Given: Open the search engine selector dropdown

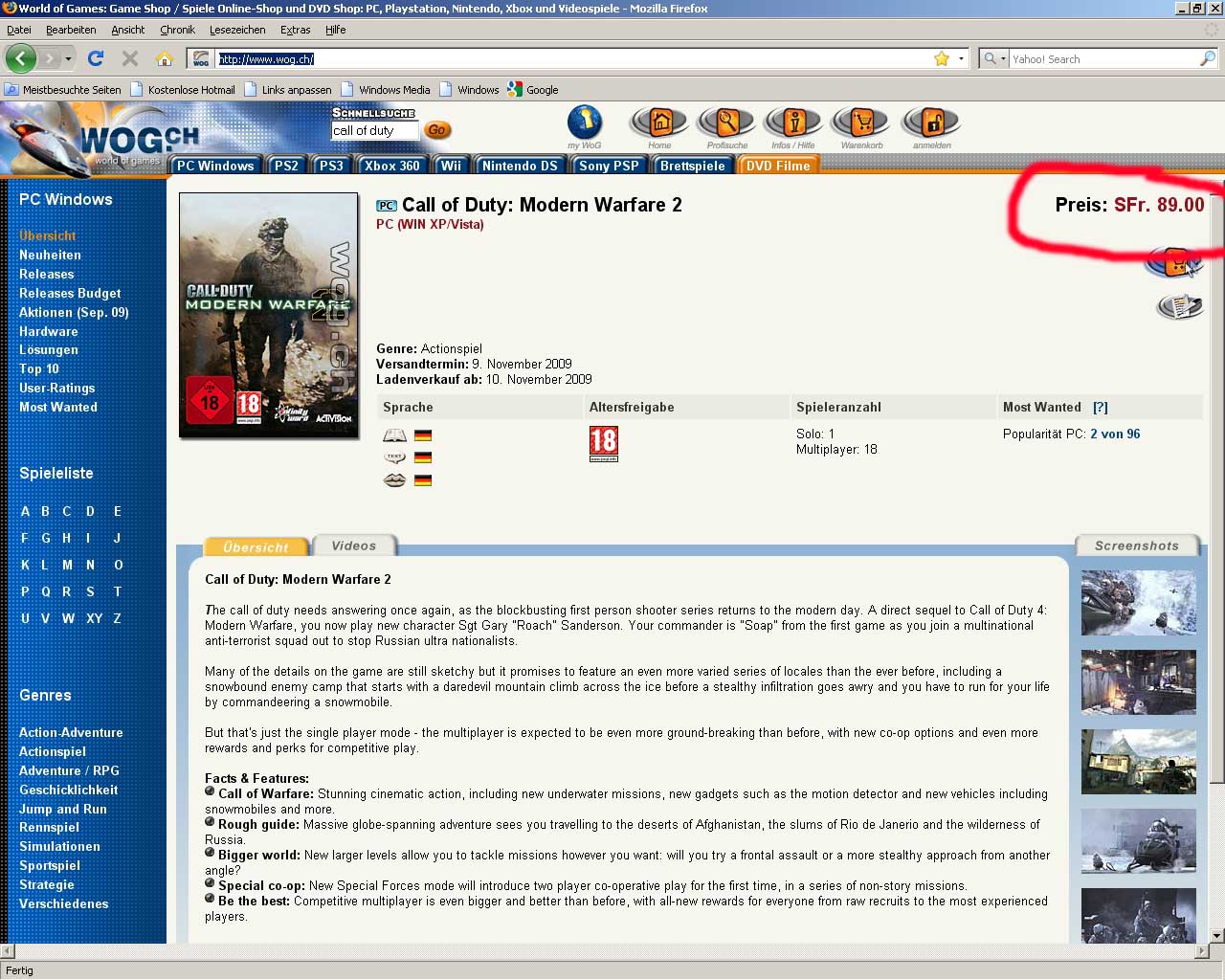Looking at the screenshot, I should pos(1003,58).
